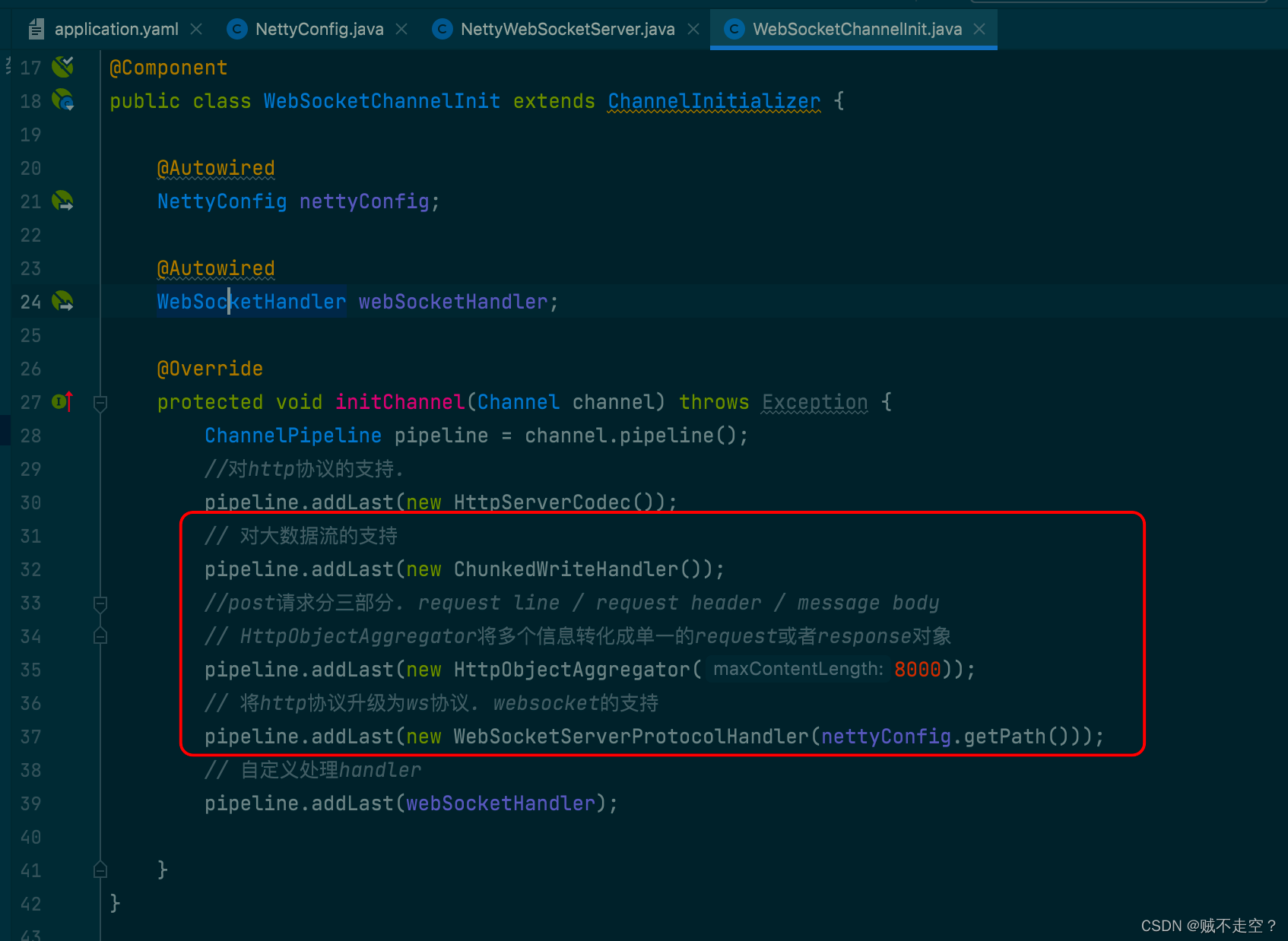The height and width of the screenshot is (941, 1288).
Task: Click the application.yaml file icon in tab
Action: [36, 29]
